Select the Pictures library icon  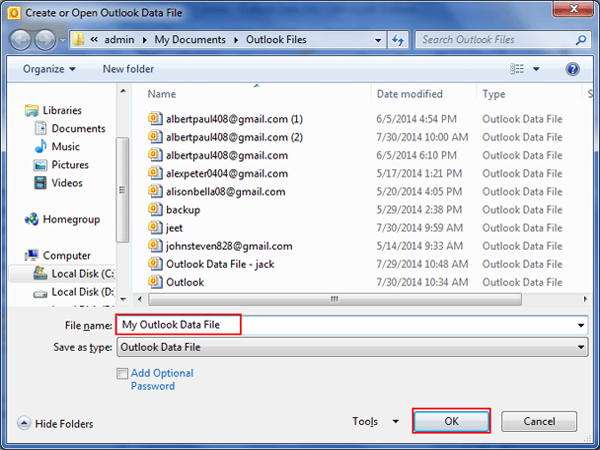click(41, 165)
